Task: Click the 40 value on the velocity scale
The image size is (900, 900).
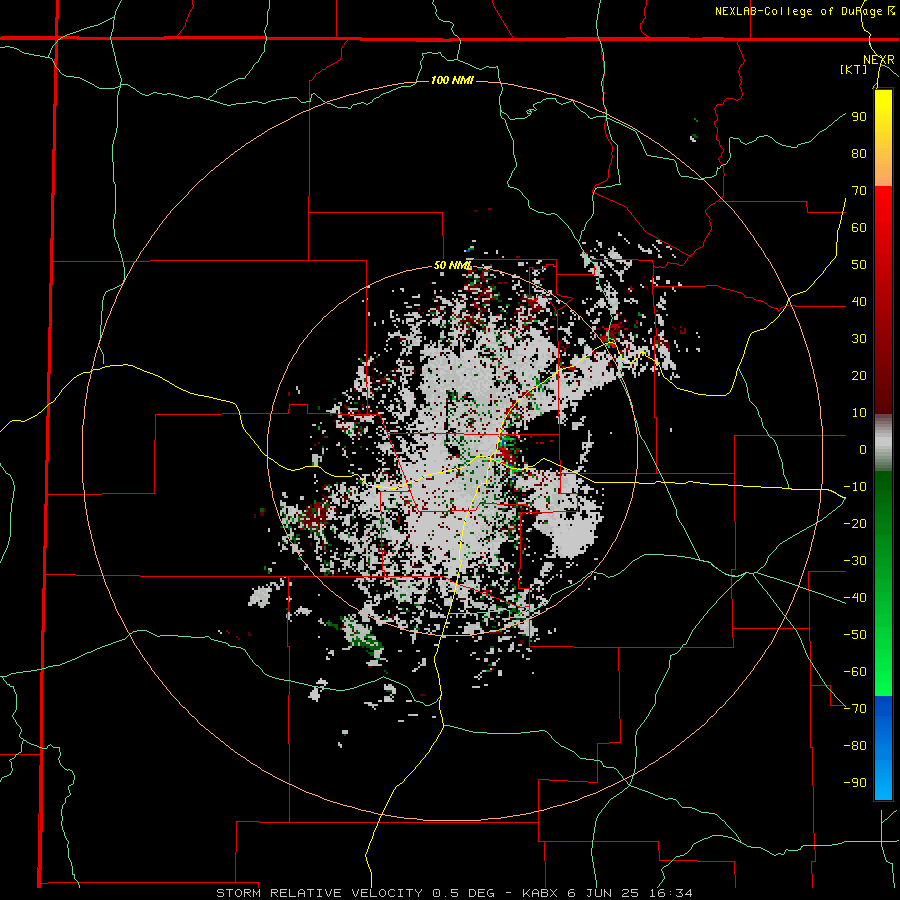Action: [x=859, y=301]
